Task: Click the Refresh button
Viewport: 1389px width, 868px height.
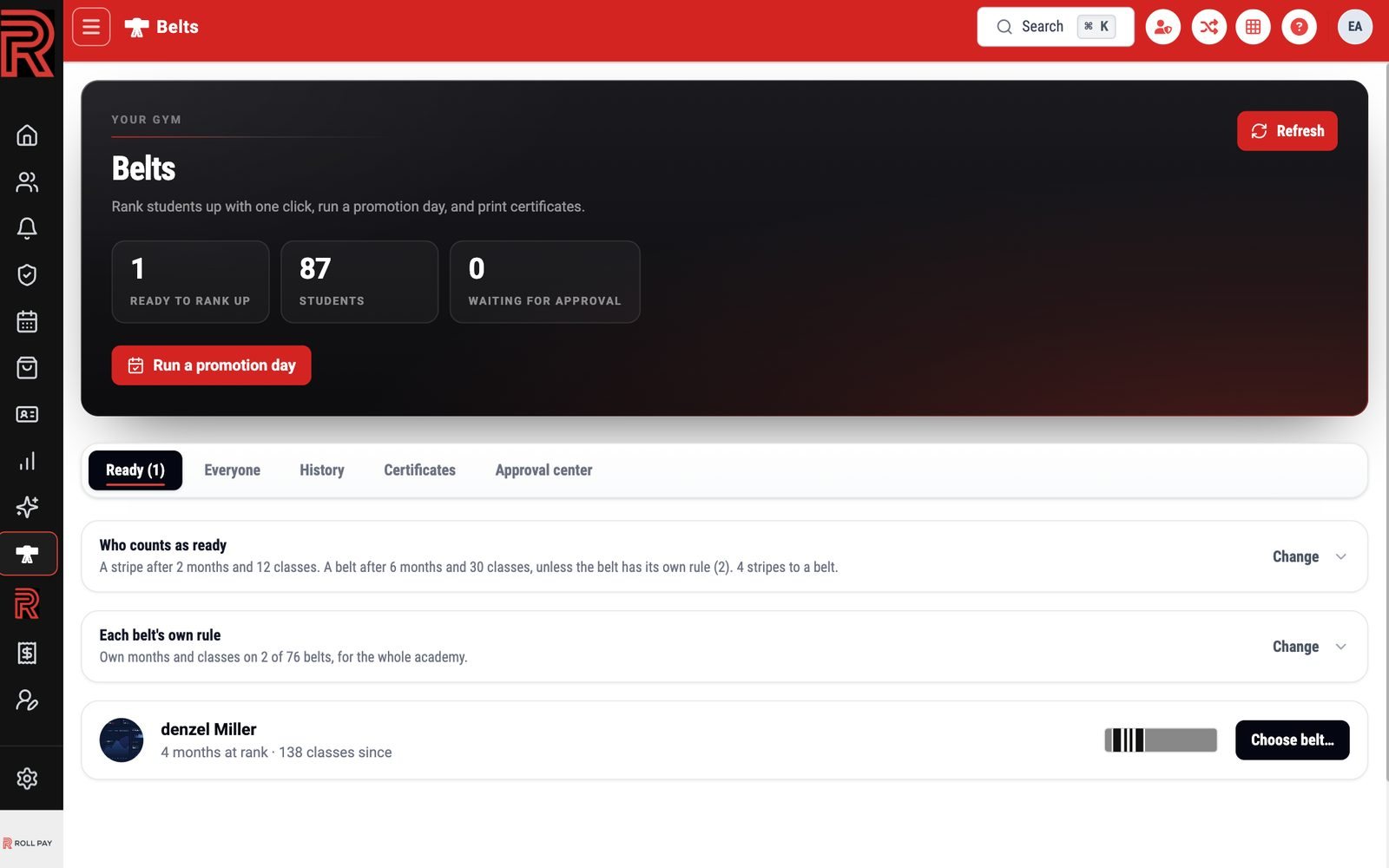Action: pos(1287,131)
